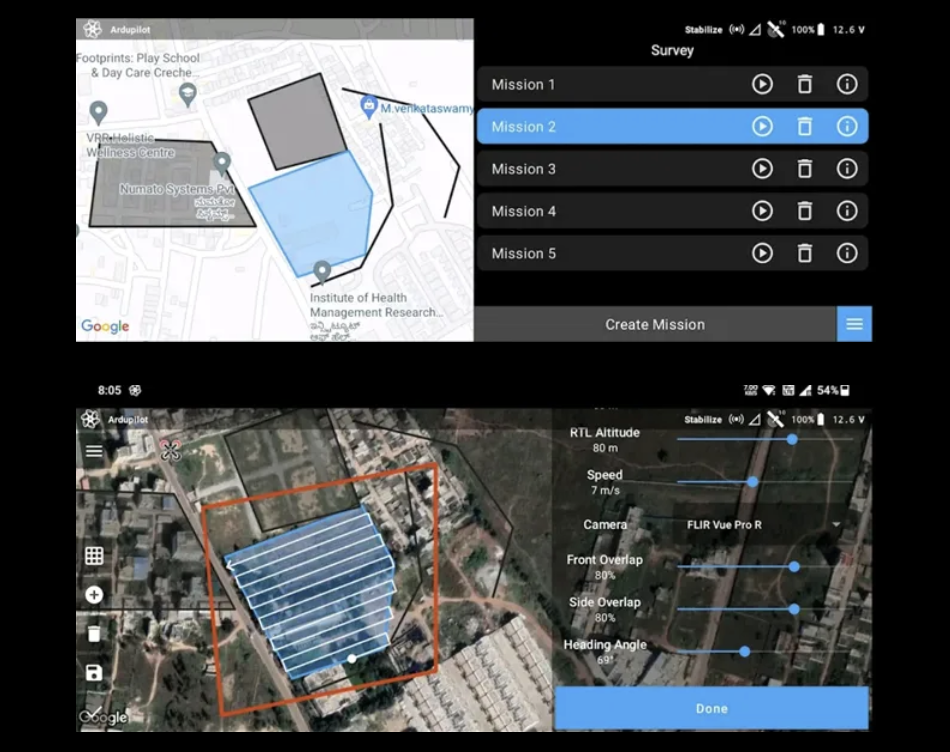Start Mission 1 with its play icon
The height and width of the screenshot is (752, 950).
[762, 85]
